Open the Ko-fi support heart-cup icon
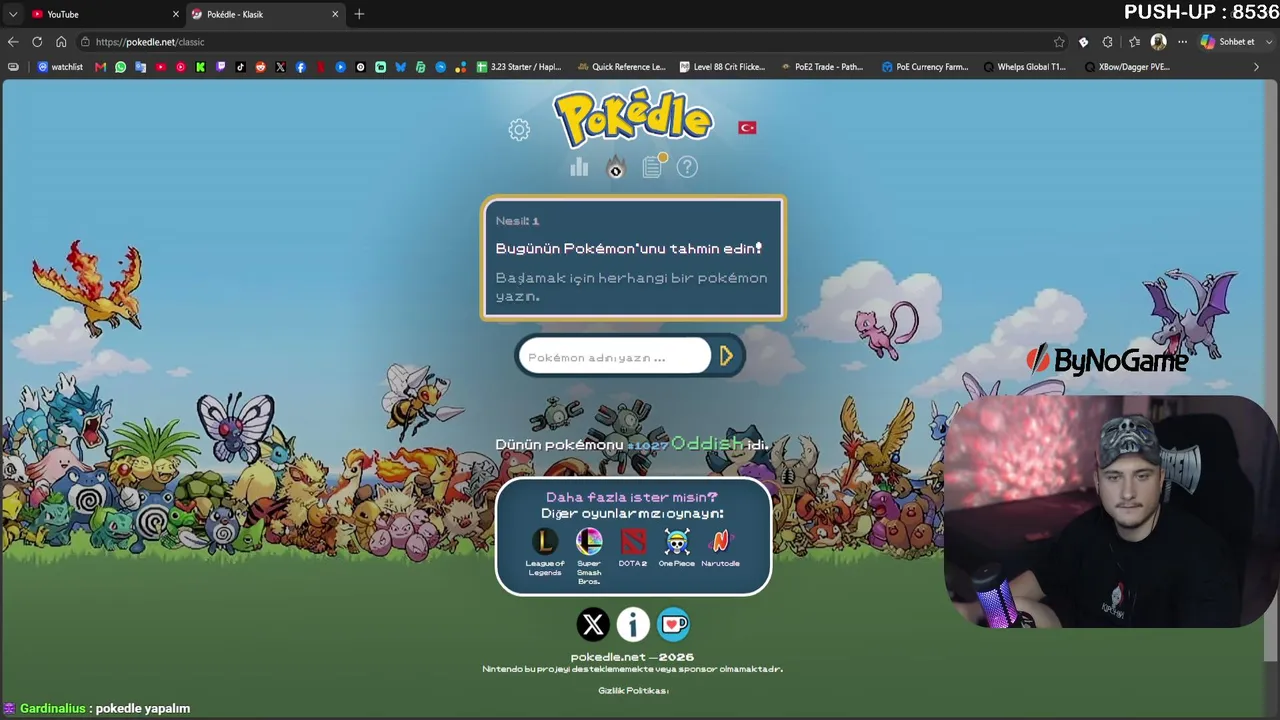This screenshot has width=1280, height=720. coord(673,625)
